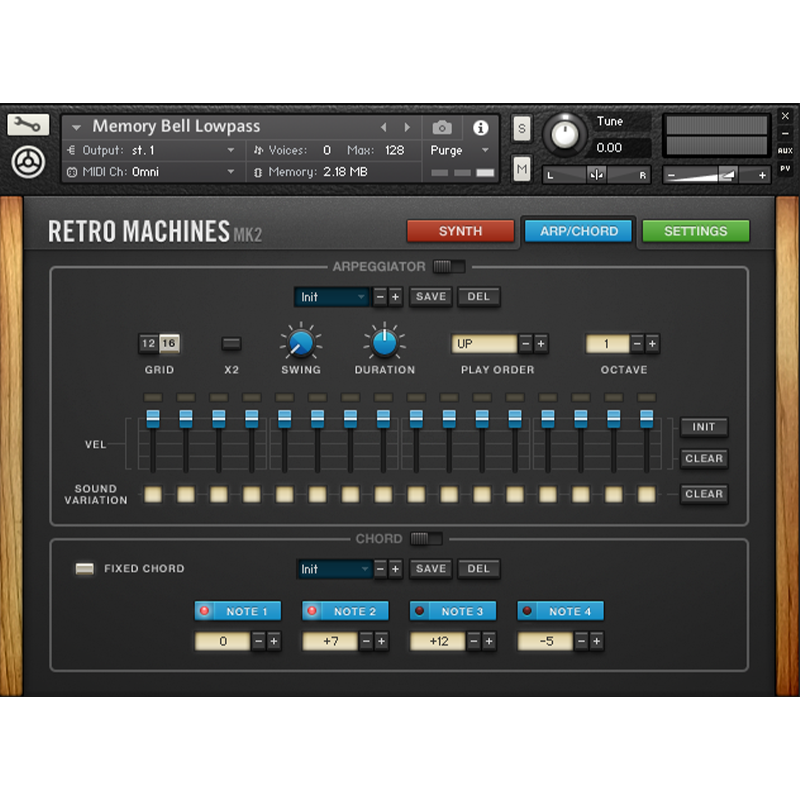Enable NOTE 4 chord button
Viewport: 800px width, 800px height.
pos(561,611)
